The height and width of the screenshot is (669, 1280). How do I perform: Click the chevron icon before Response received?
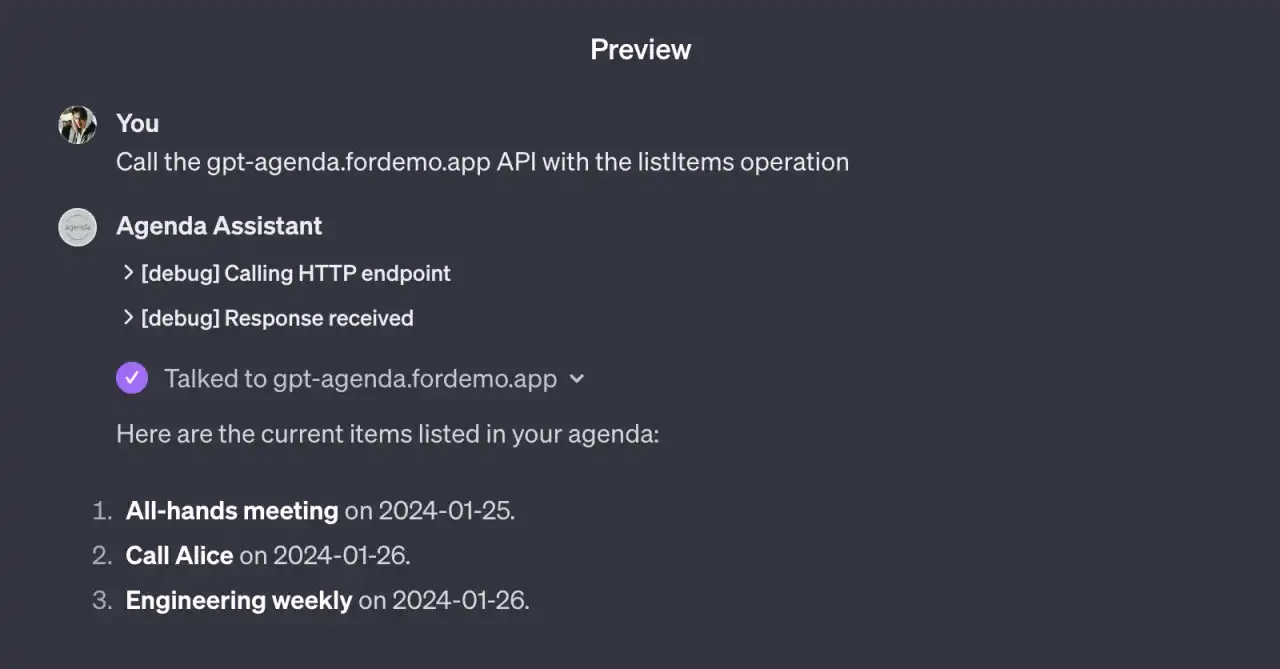coord(128,318)
